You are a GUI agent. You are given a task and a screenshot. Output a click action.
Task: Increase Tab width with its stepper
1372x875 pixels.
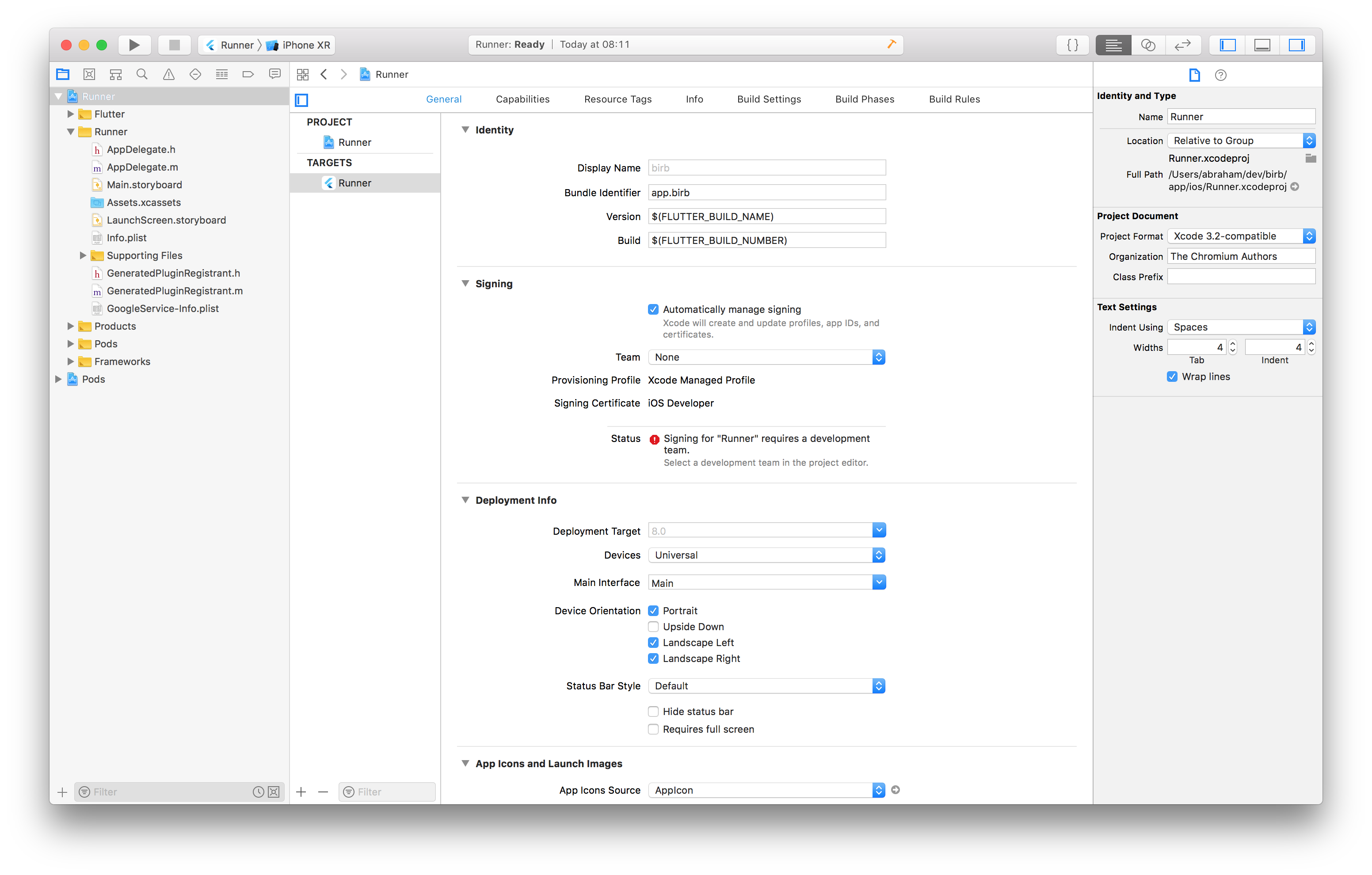1232,343
